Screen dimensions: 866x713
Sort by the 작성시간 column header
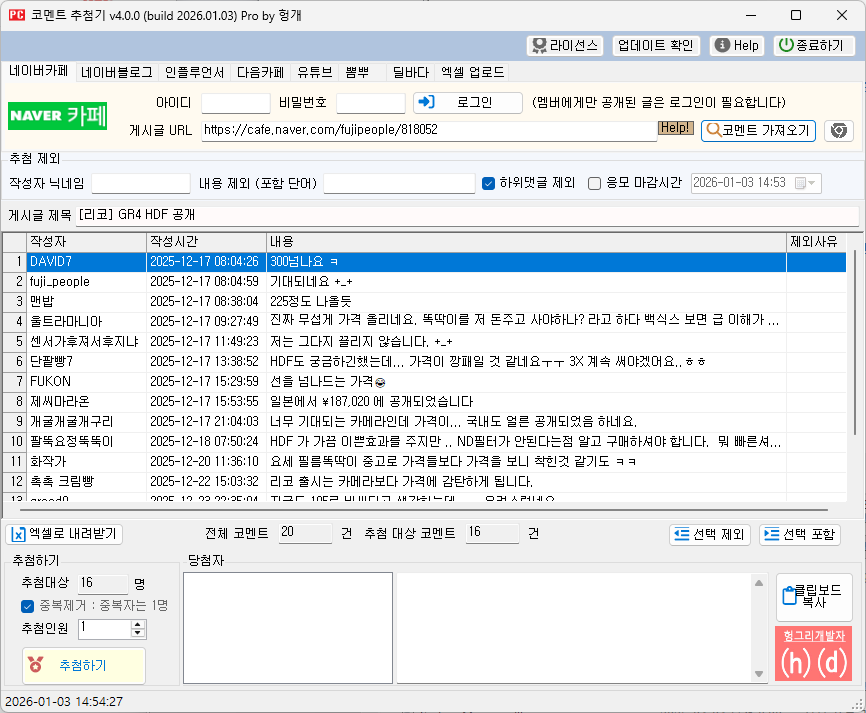click(207, 242)
